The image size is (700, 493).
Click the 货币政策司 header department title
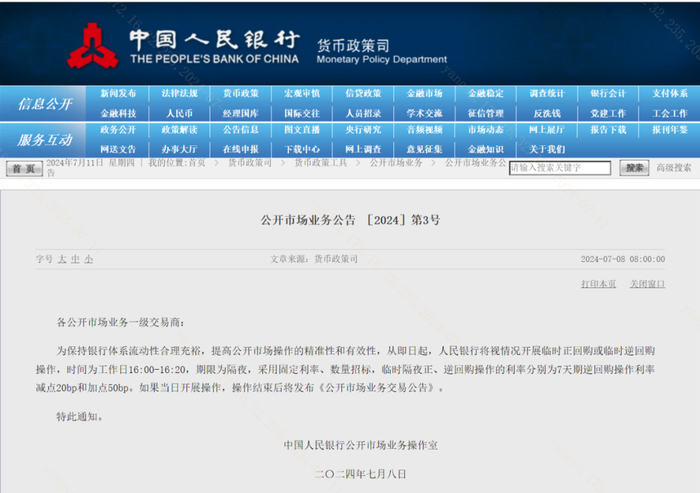point(353,46)
